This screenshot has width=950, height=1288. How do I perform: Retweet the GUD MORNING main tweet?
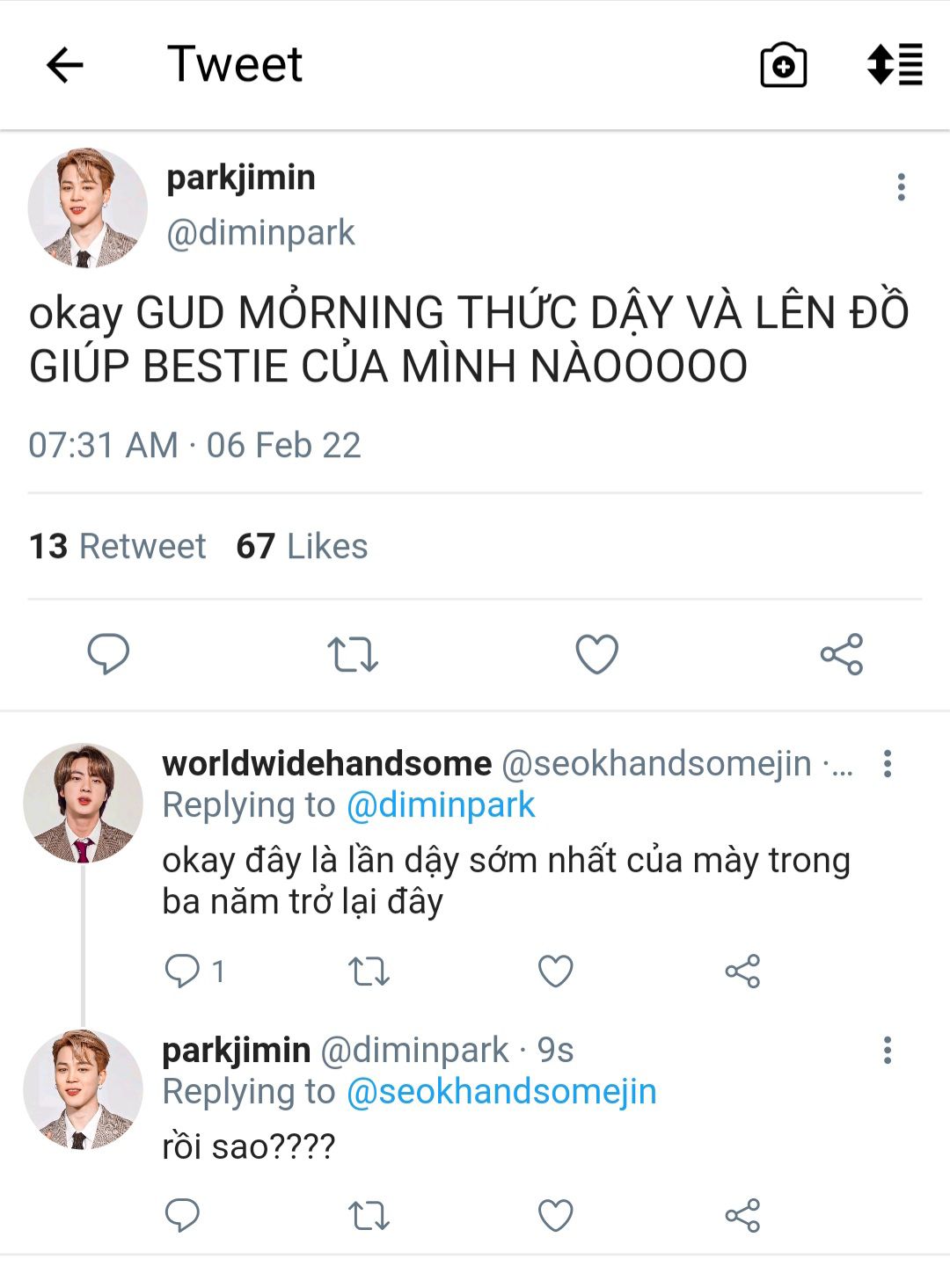352,654
